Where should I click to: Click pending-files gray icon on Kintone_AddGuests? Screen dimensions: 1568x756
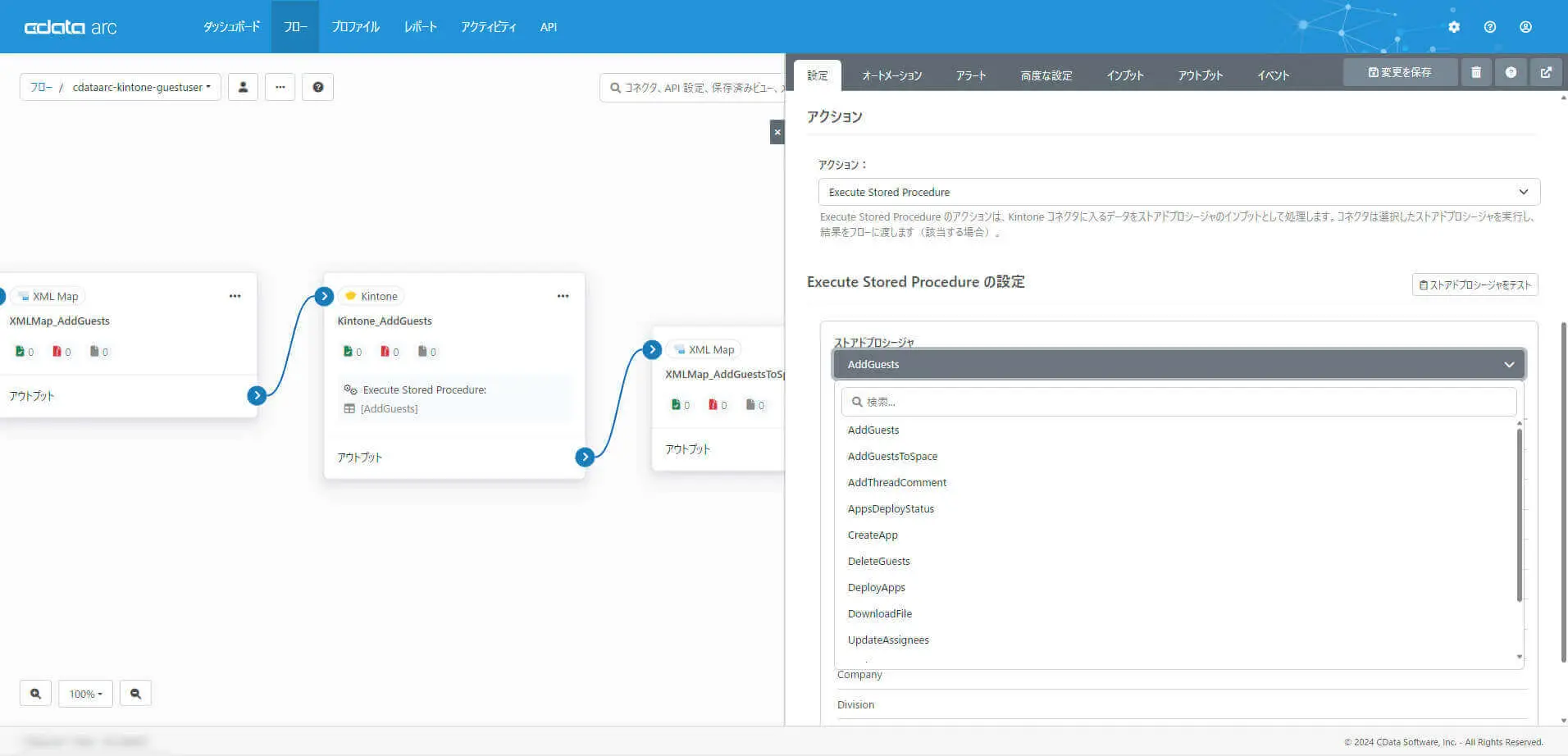[x=422, y=351]
